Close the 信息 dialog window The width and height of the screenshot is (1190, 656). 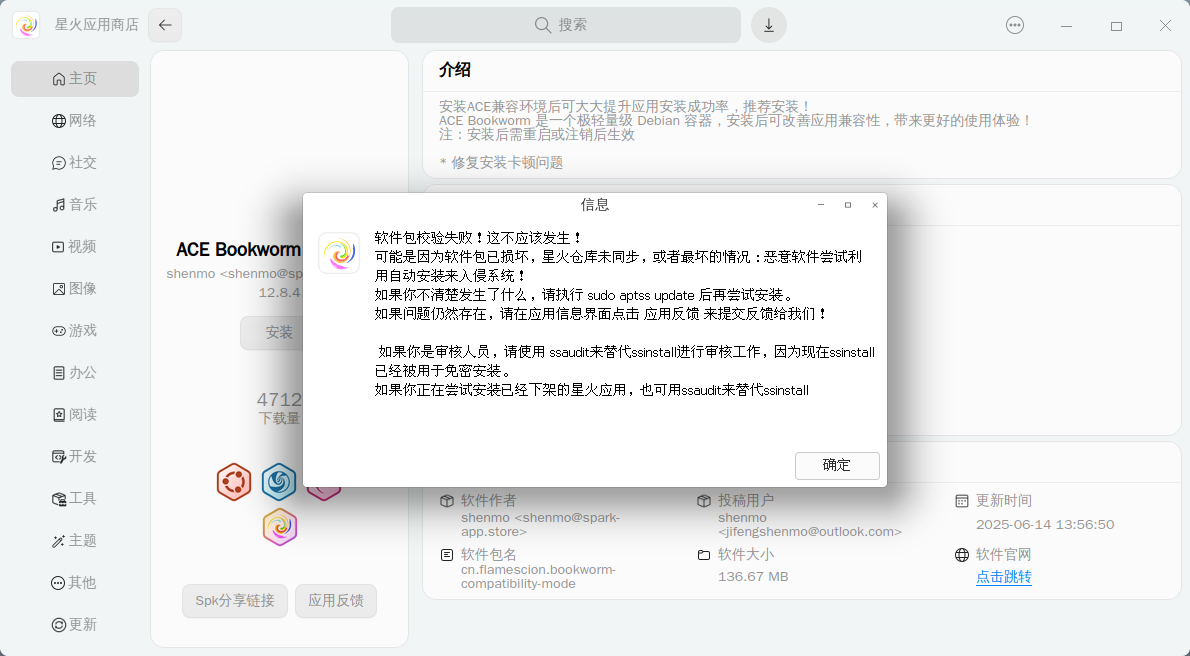[x=875, y=205]
